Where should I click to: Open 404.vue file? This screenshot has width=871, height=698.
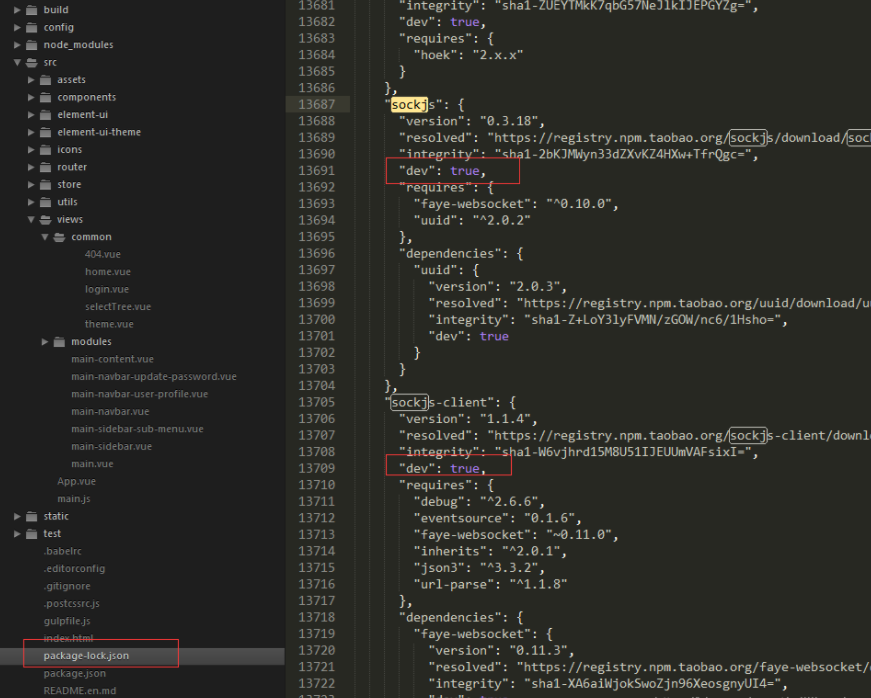(x=103, y=254)
